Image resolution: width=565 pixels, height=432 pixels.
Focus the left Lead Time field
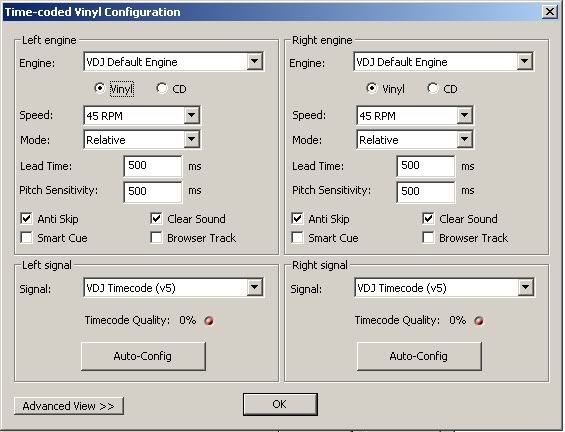pos(153,166)
